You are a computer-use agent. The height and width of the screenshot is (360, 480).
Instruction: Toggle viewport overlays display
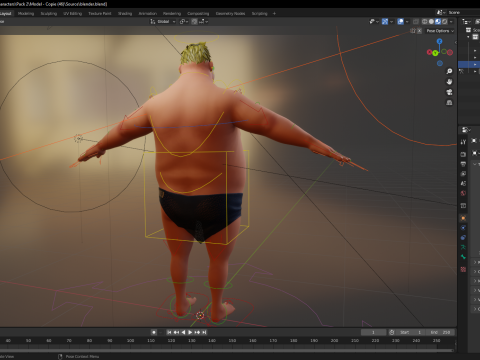(401, 21)
